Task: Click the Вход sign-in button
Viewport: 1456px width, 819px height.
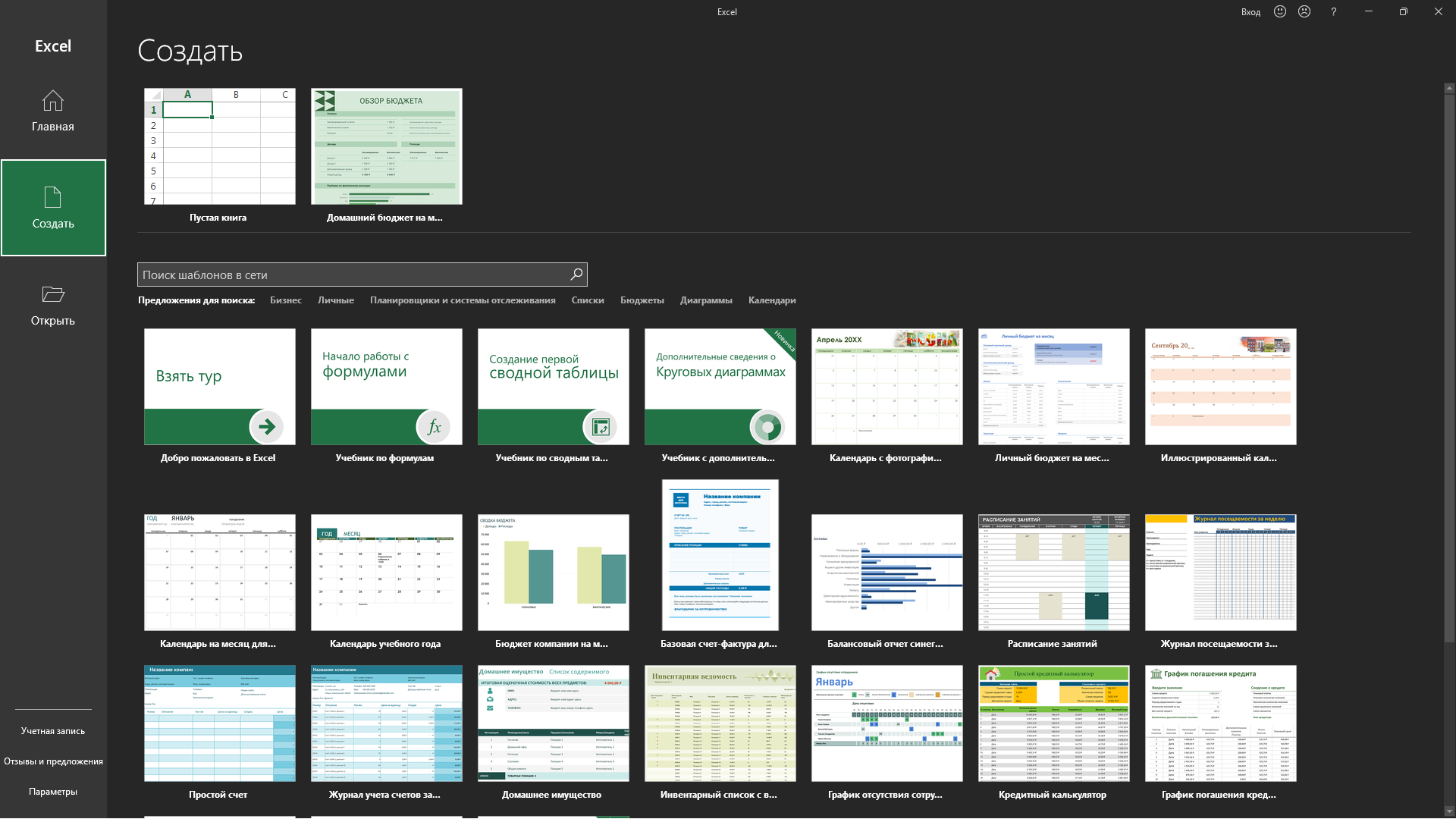Action: (x=1250, y=12)
